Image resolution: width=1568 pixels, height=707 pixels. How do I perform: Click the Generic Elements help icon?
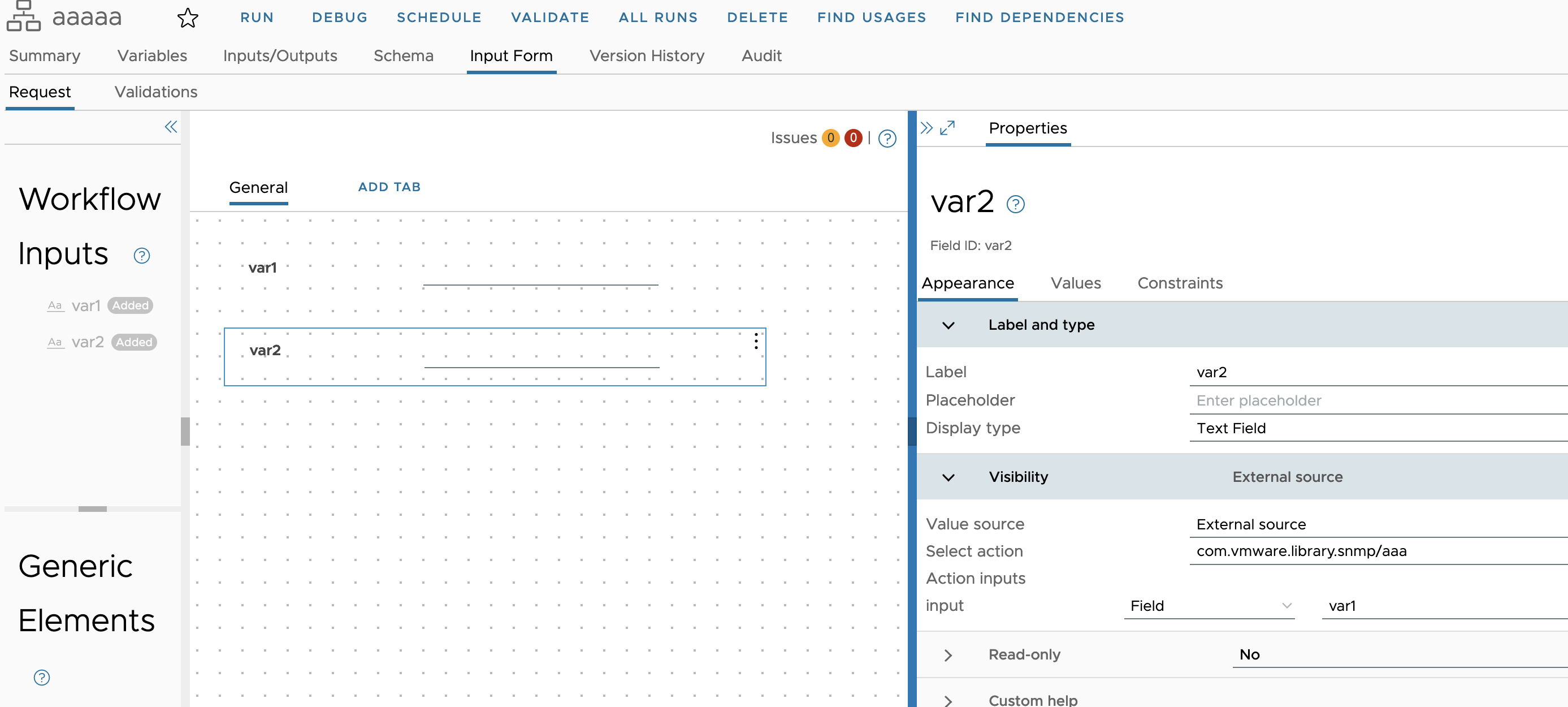point(40,677)
